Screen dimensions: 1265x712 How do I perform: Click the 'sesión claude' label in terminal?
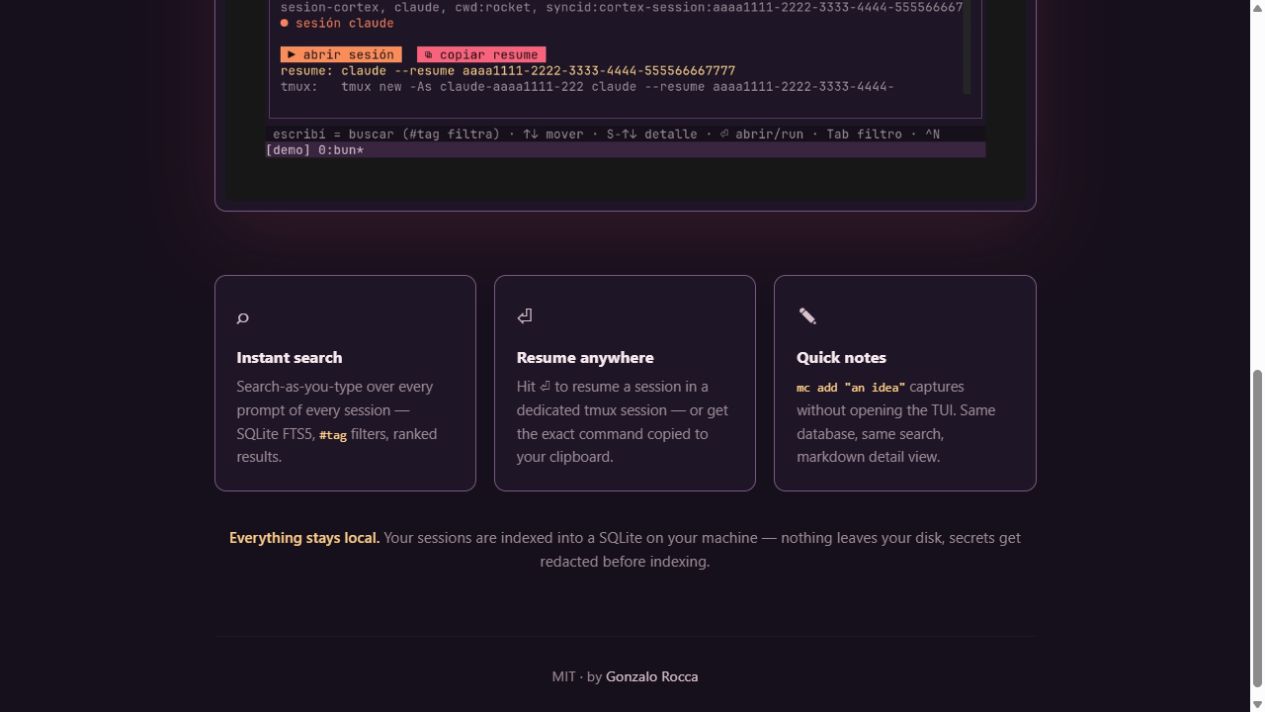coord(344,23)
